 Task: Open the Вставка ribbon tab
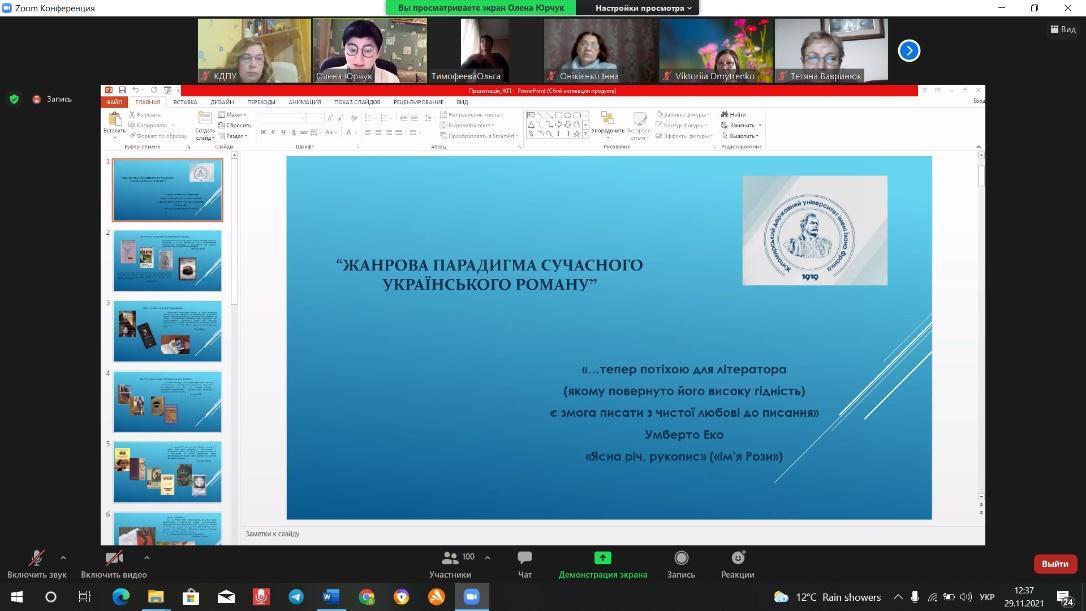pyautogui.click(x=185, y=102)
